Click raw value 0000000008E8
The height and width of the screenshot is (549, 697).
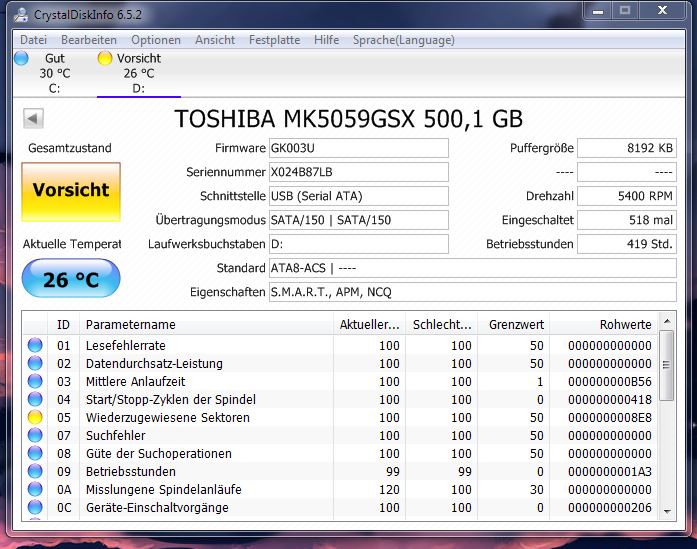coord(609,417)
